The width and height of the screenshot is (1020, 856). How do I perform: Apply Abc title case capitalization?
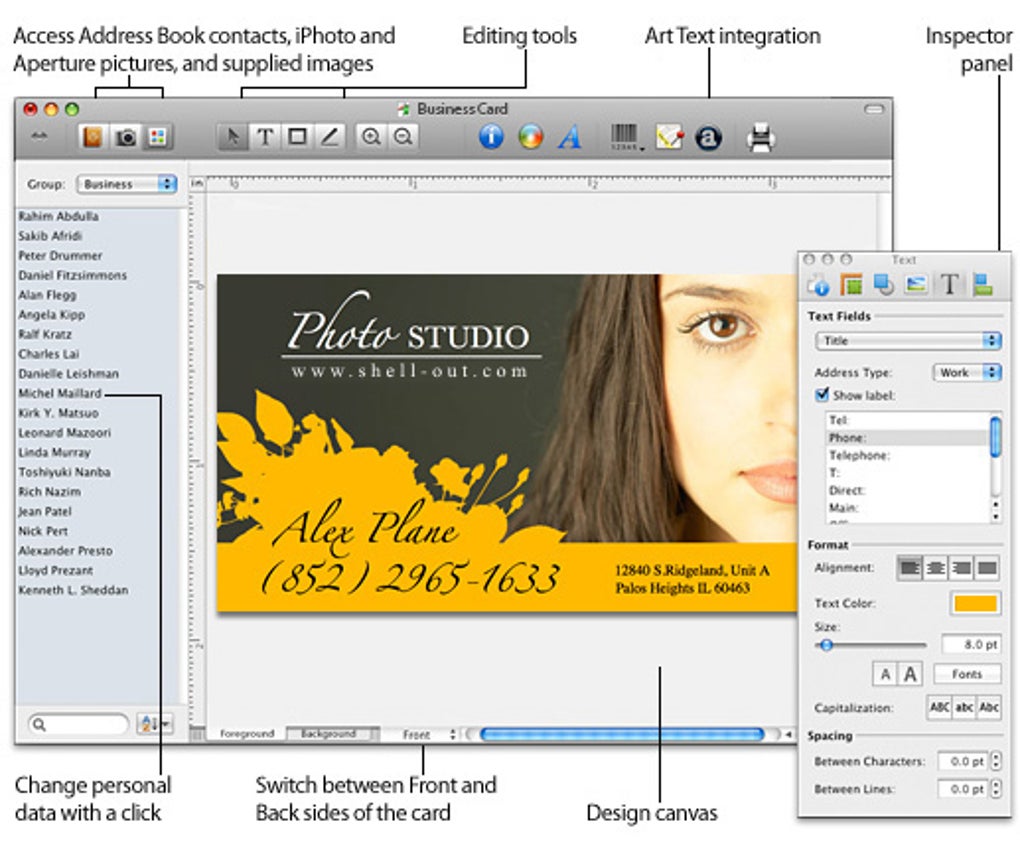(x=989, y=707)
